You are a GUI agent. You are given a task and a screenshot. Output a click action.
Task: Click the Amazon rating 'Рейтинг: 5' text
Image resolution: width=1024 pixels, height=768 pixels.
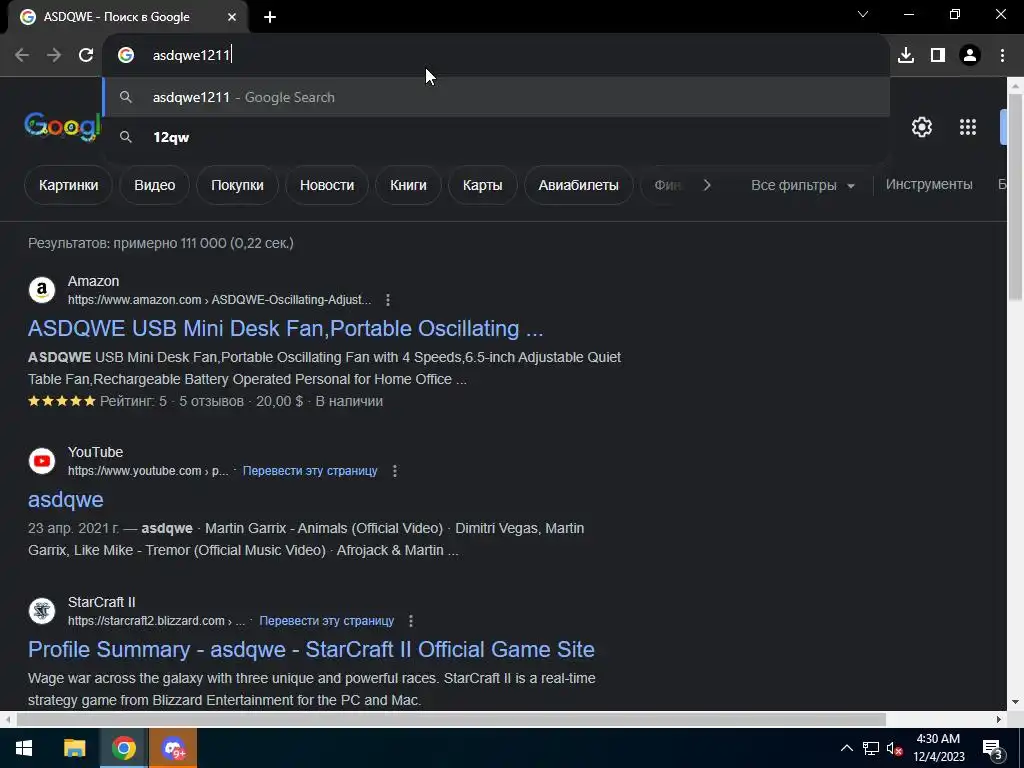click(133, 401)
